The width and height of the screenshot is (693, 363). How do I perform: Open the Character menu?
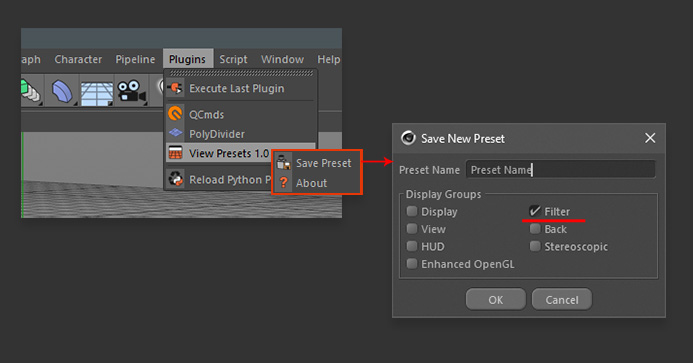[78, 59]
